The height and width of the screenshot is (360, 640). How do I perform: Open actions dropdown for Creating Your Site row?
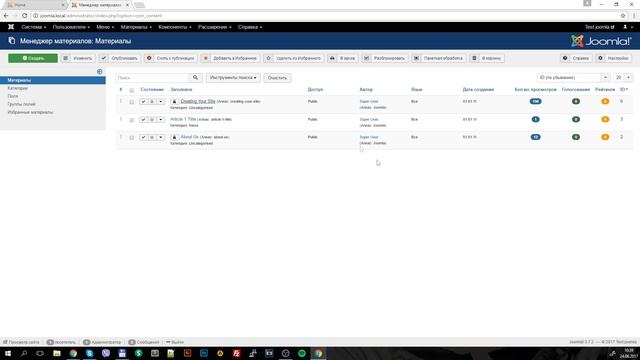(x=161, y=101)
